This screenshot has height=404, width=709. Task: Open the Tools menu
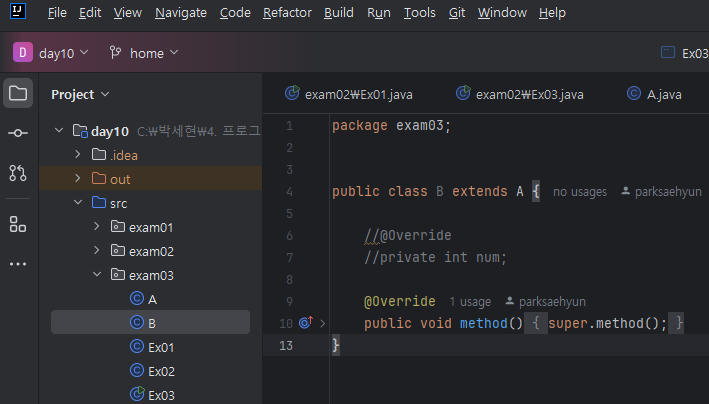click(420, 13)
